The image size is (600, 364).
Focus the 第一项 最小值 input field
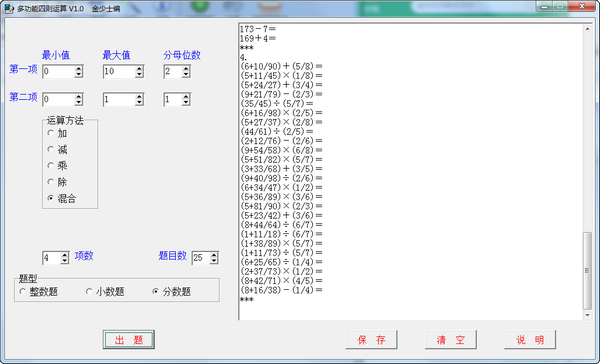click(x=59, y=72)
